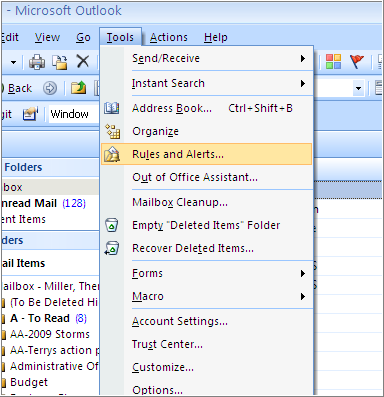Open the Help menu

[216, 37]
